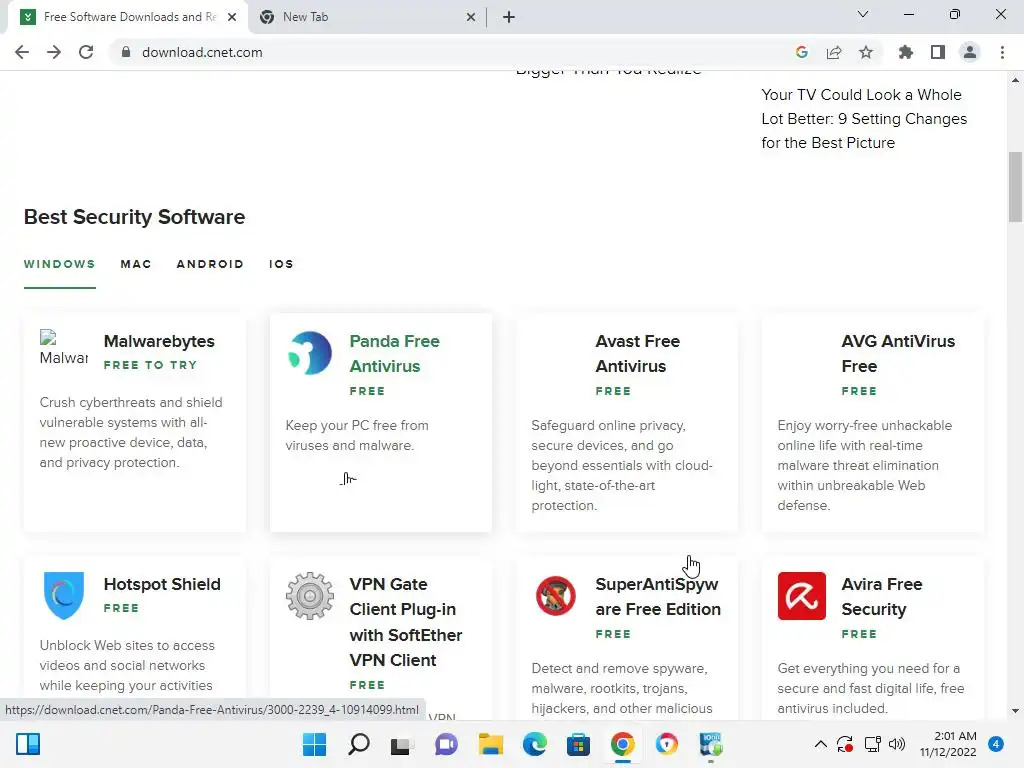
Task: Open a new browser tab
Action: click(x=509, y=17)
